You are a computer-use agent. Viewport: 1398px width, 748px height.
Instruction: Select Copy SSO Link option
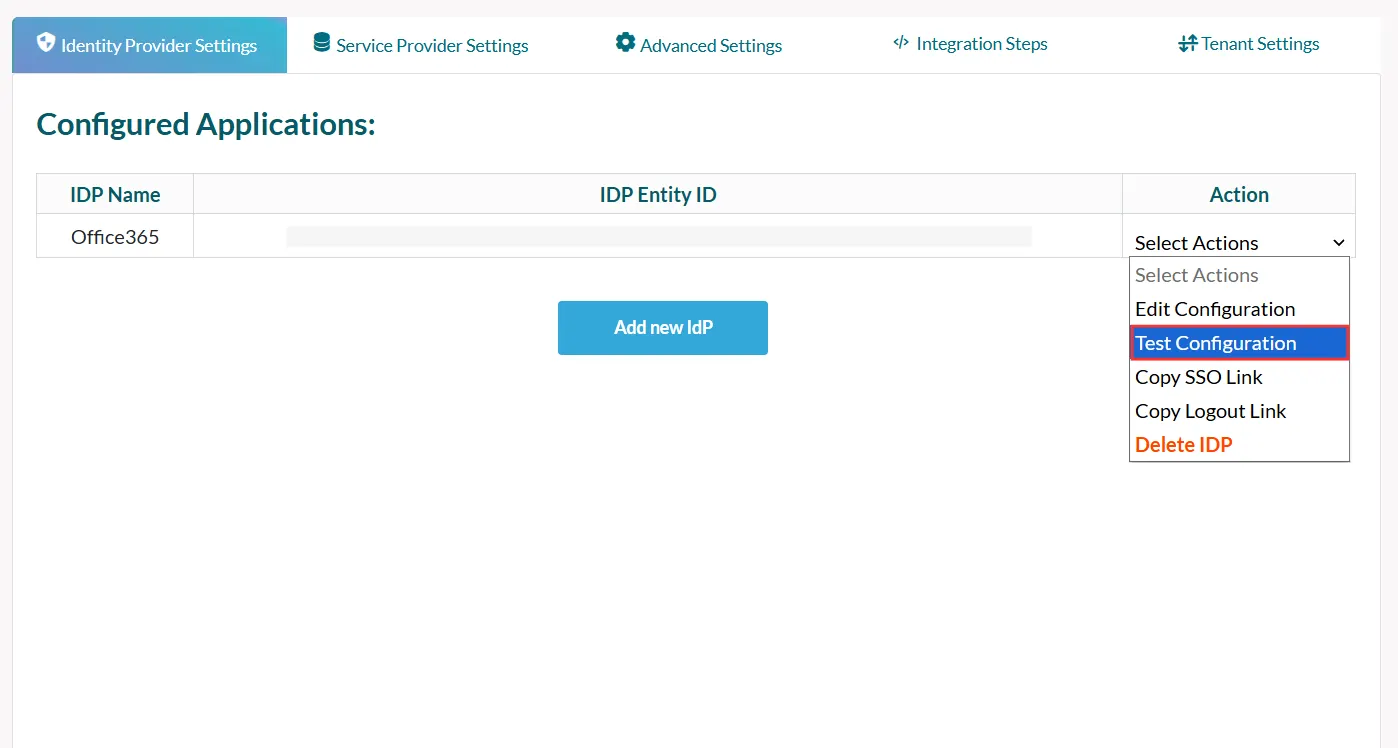click(x=1199, y=377)
